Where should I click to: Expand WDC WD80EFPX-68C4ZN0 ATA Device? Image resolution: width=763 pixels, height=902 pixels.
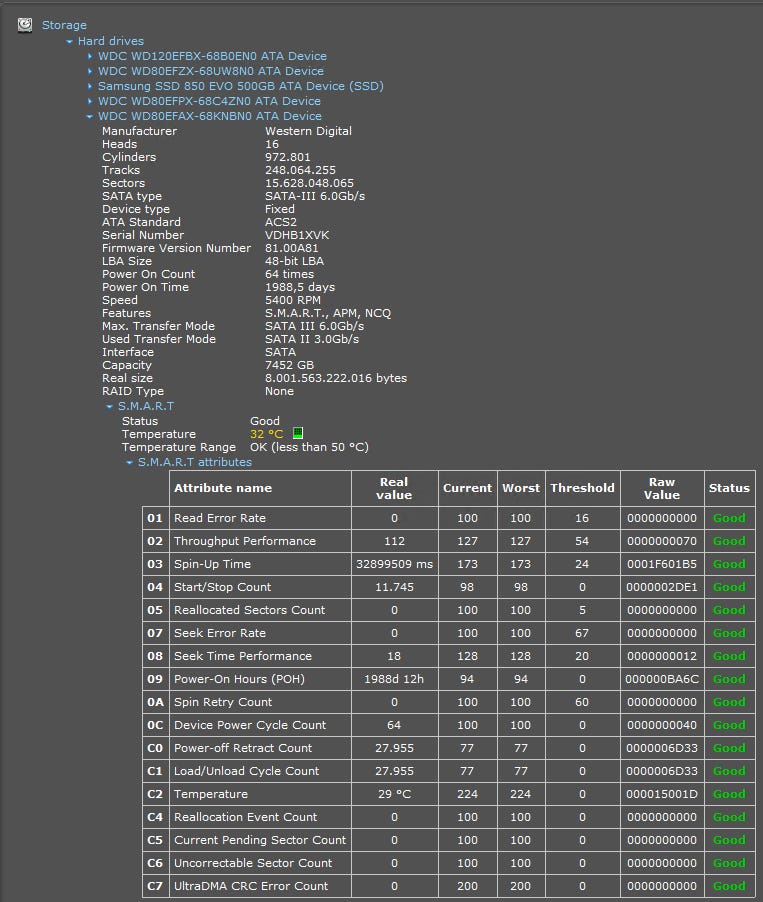point(90,101)
